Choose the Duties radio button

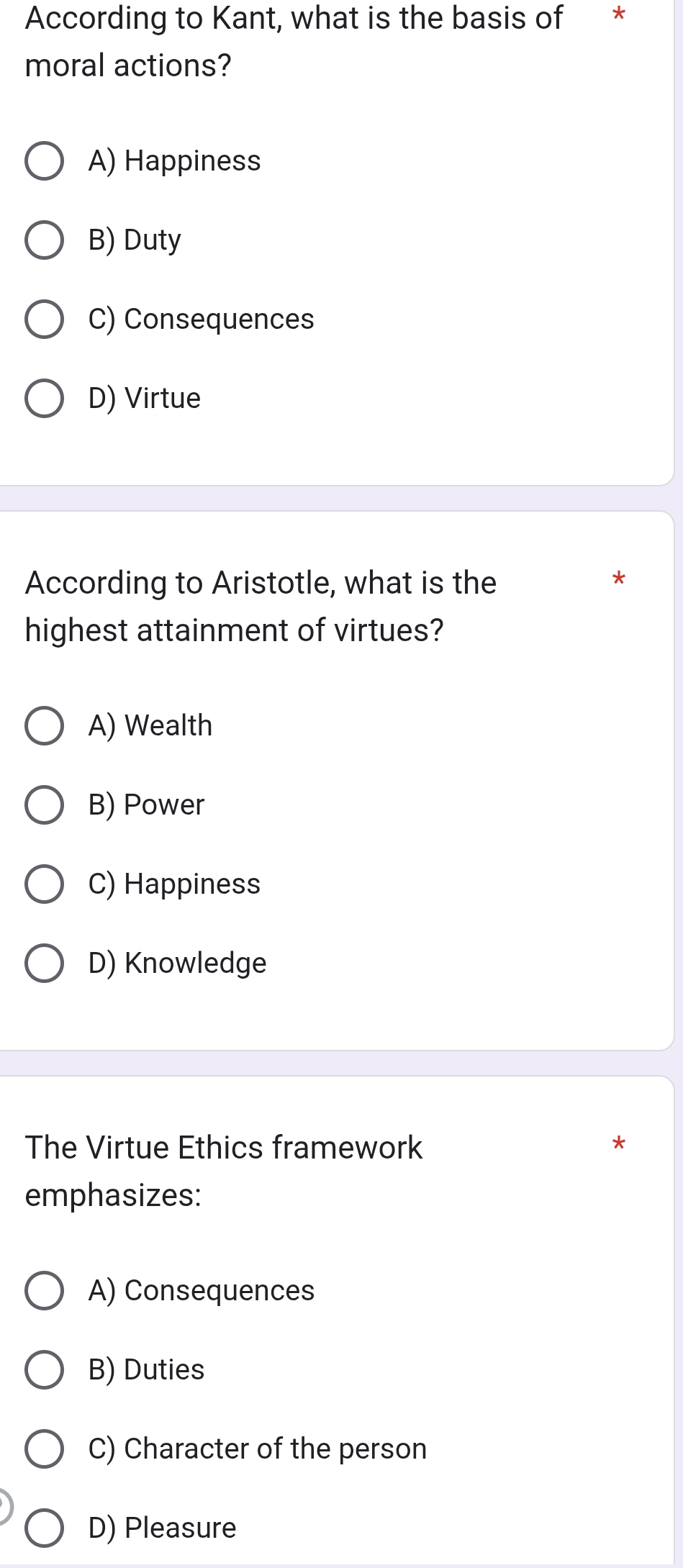(x=44, y=1370)
